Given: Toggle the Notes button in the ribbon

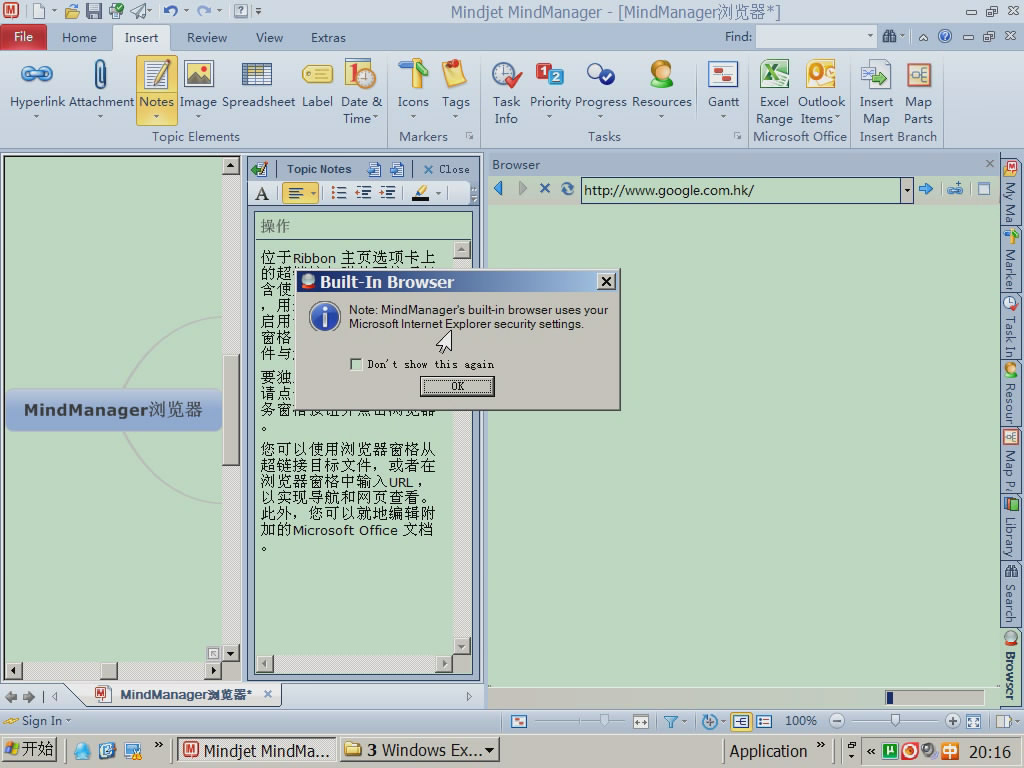Looking at the screenshot, I should pyautogui.click(x=157, y=89).
